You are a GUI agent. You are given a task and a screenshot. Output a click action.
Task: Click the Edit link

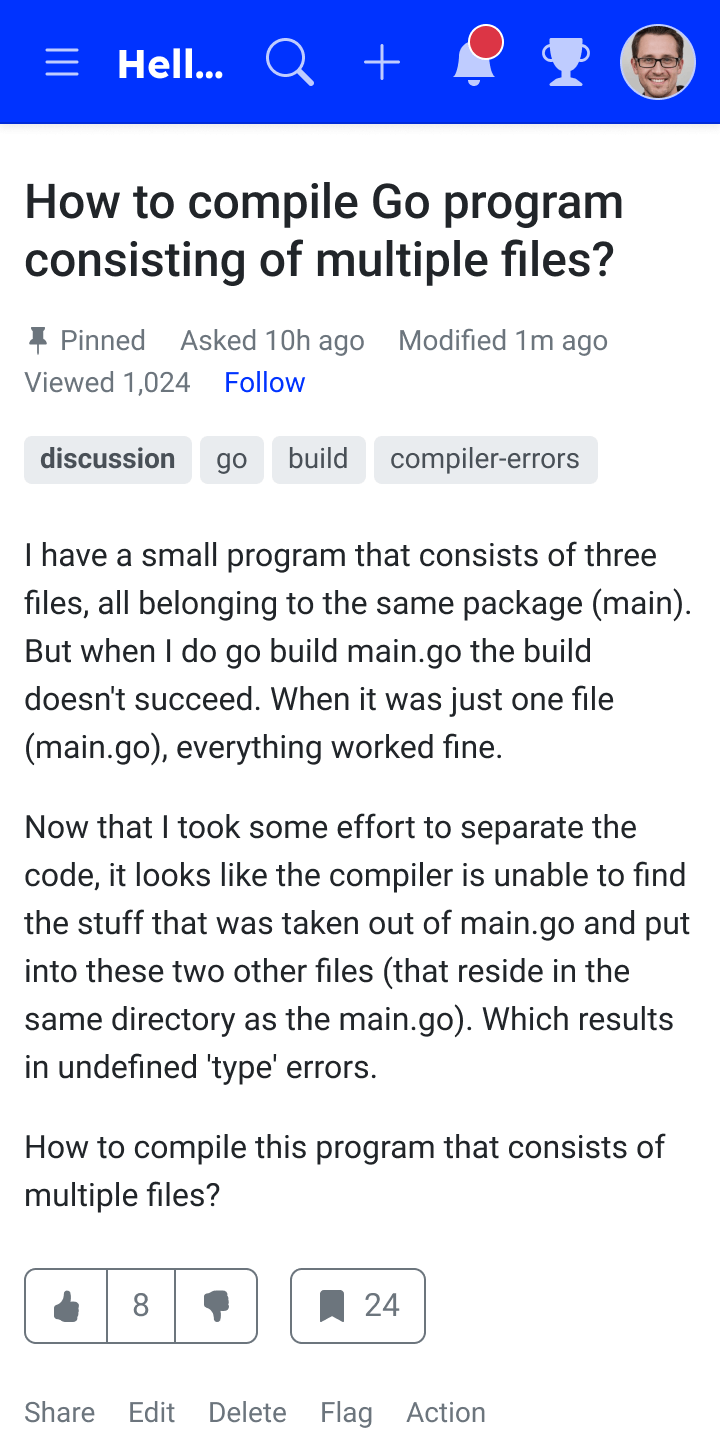point(152,1412)
